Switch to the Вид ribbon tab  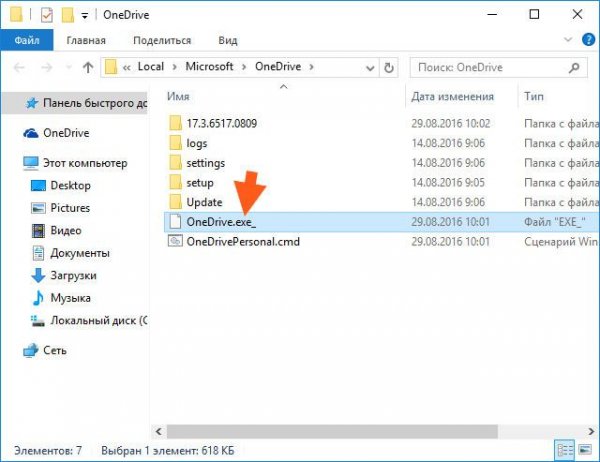click(x=228, y=40)
